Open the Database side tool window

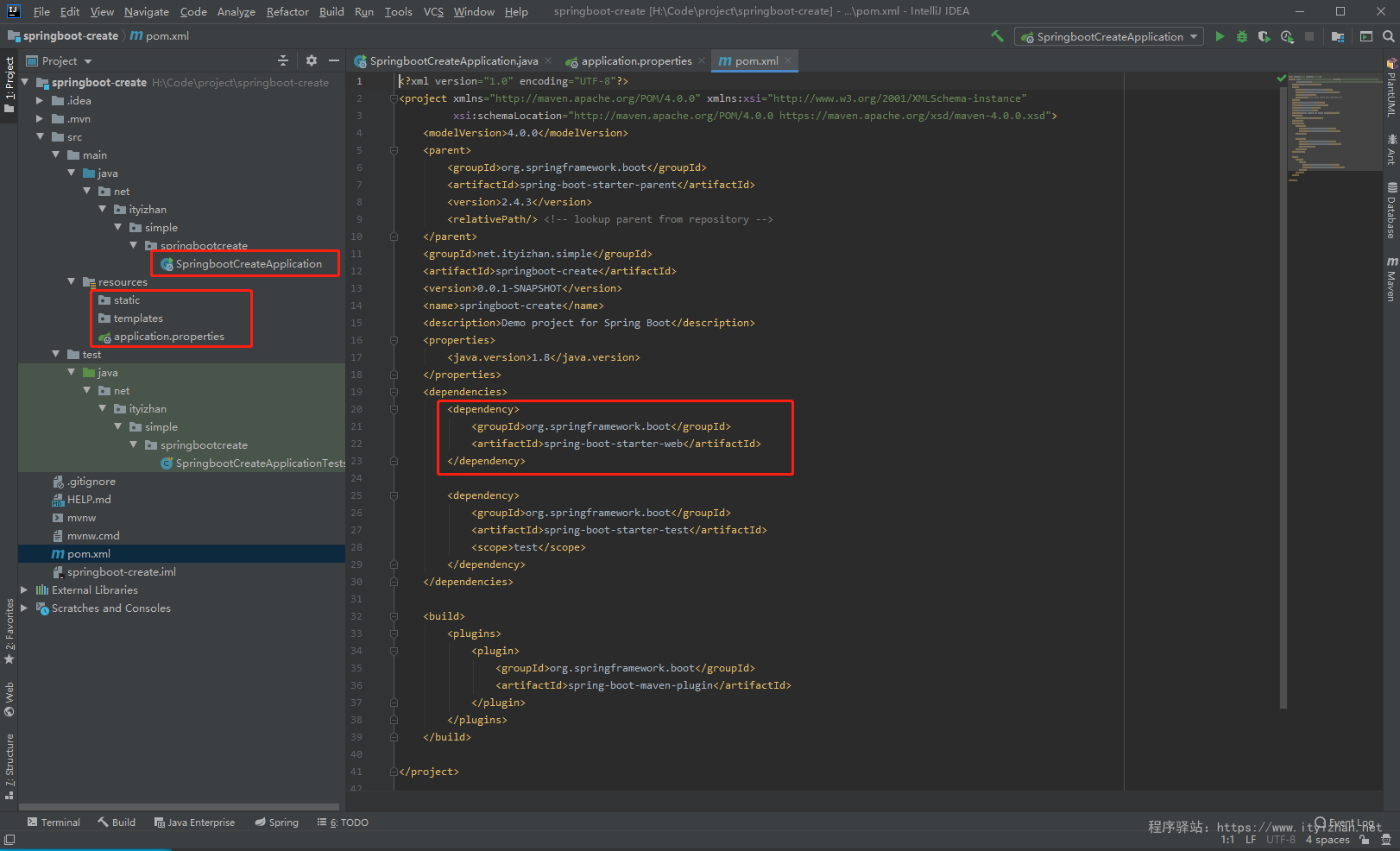(1391, 210)
